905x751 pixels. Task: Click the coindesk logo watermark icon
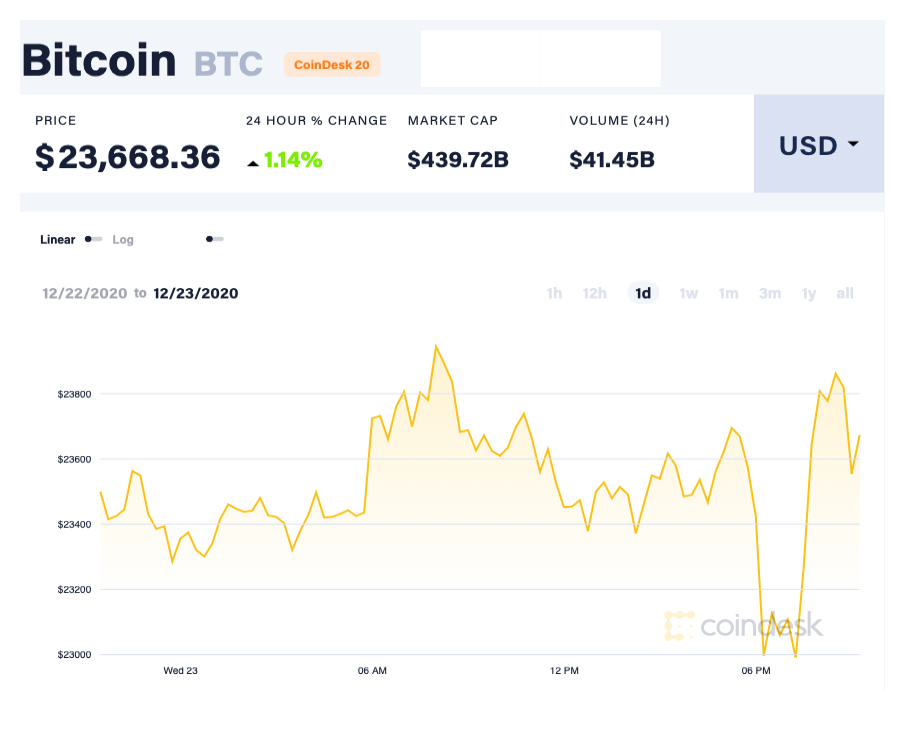coord(680,626)
